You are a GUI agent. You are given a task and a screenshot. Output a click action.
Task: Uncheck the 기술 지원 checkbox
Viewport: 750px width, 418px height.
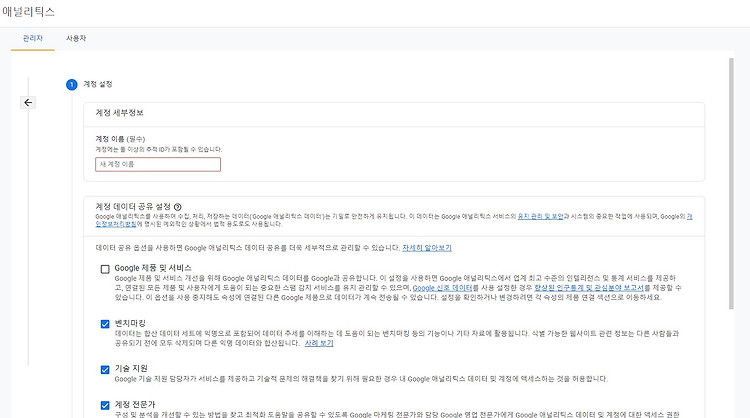pyautogui.click(x=105, y=370)
